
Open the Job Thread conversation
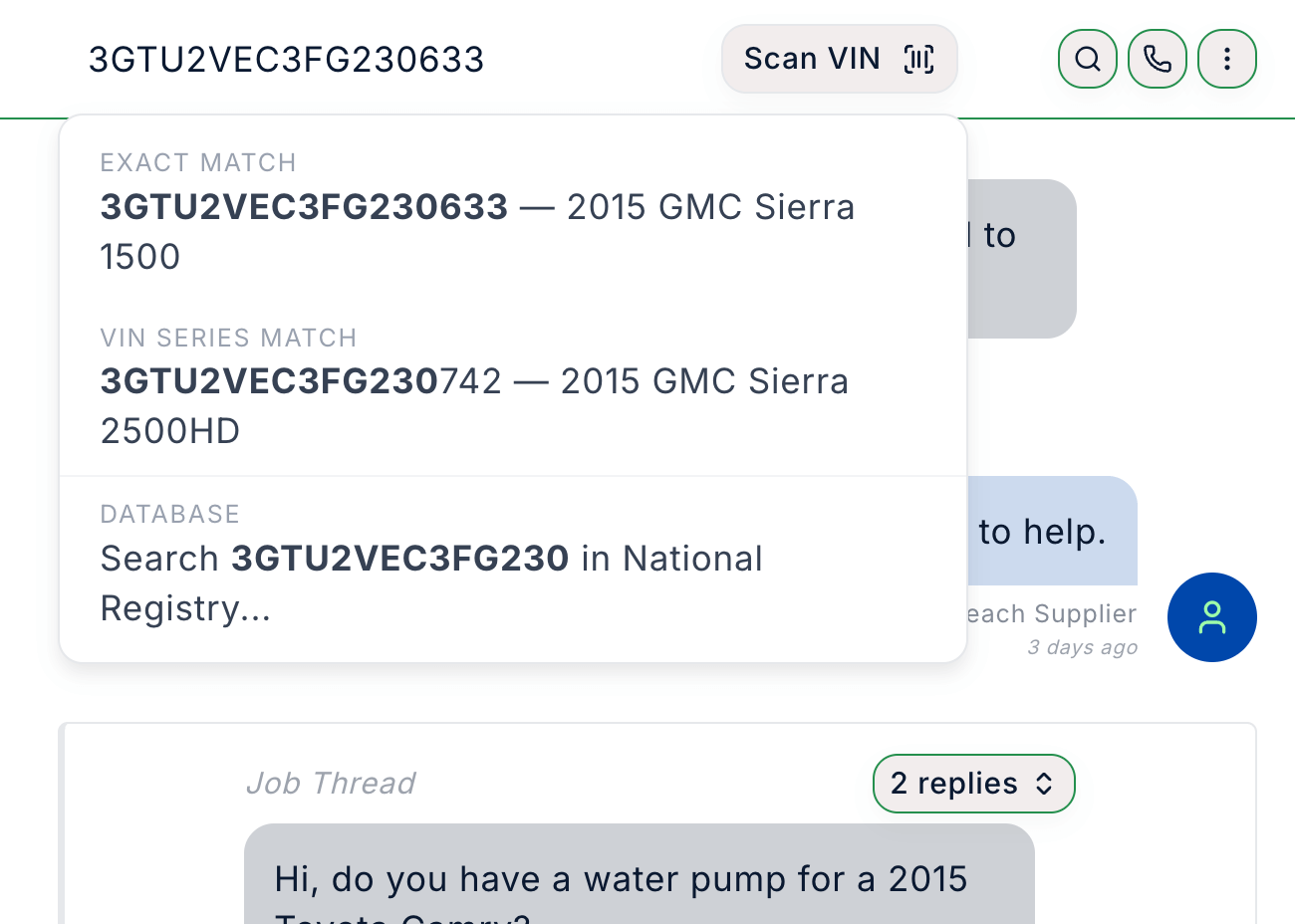point(331,783)
